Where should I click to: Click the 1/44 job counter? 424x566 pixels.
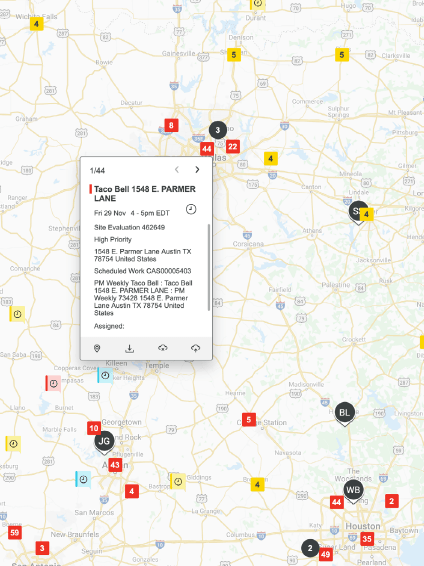pos(97,171)
